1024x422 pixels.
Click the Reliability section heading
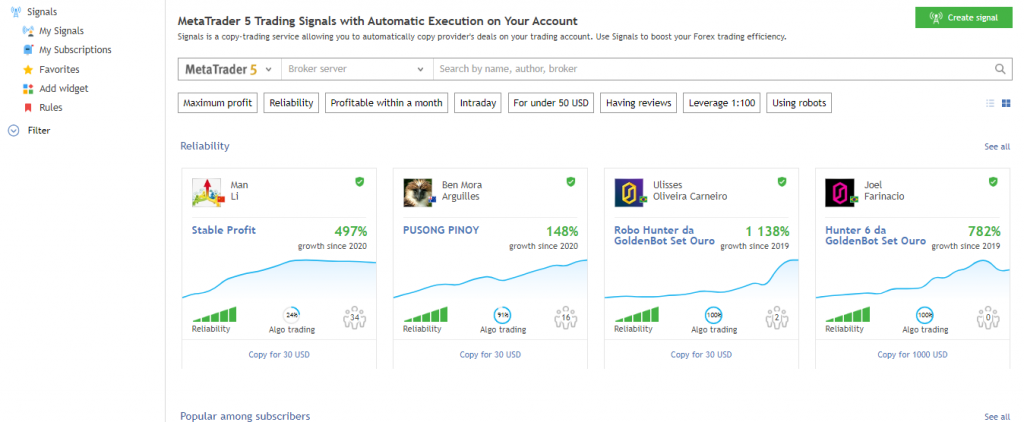click(x=205, y=146)
